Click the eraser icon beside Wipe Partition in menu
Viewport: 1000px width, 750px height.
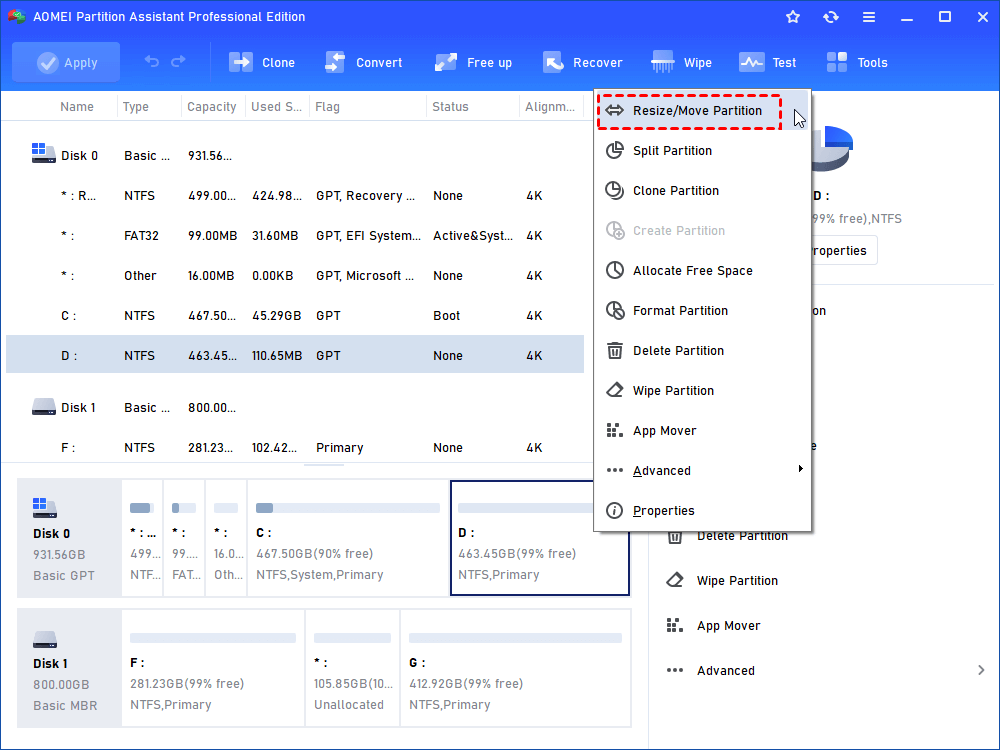click(x=615, y=390)
